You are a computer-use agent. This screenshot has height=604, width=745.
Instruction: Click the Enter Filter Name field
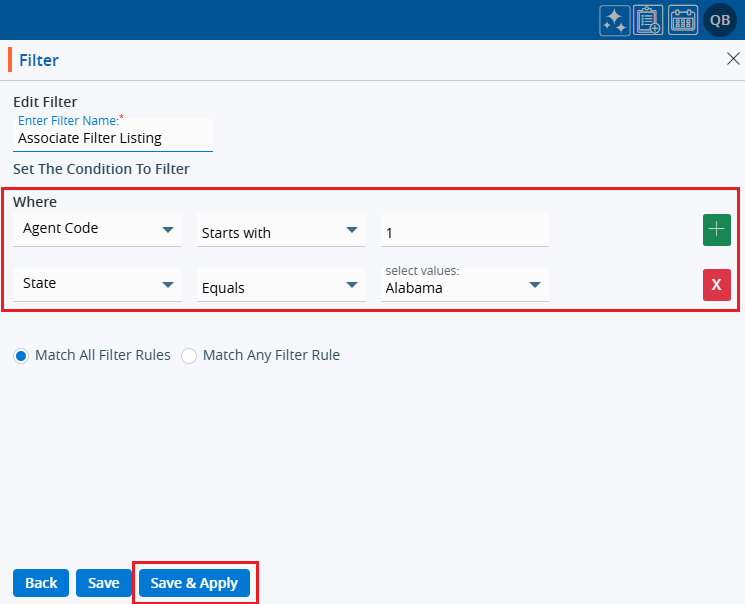click(113, 138)
